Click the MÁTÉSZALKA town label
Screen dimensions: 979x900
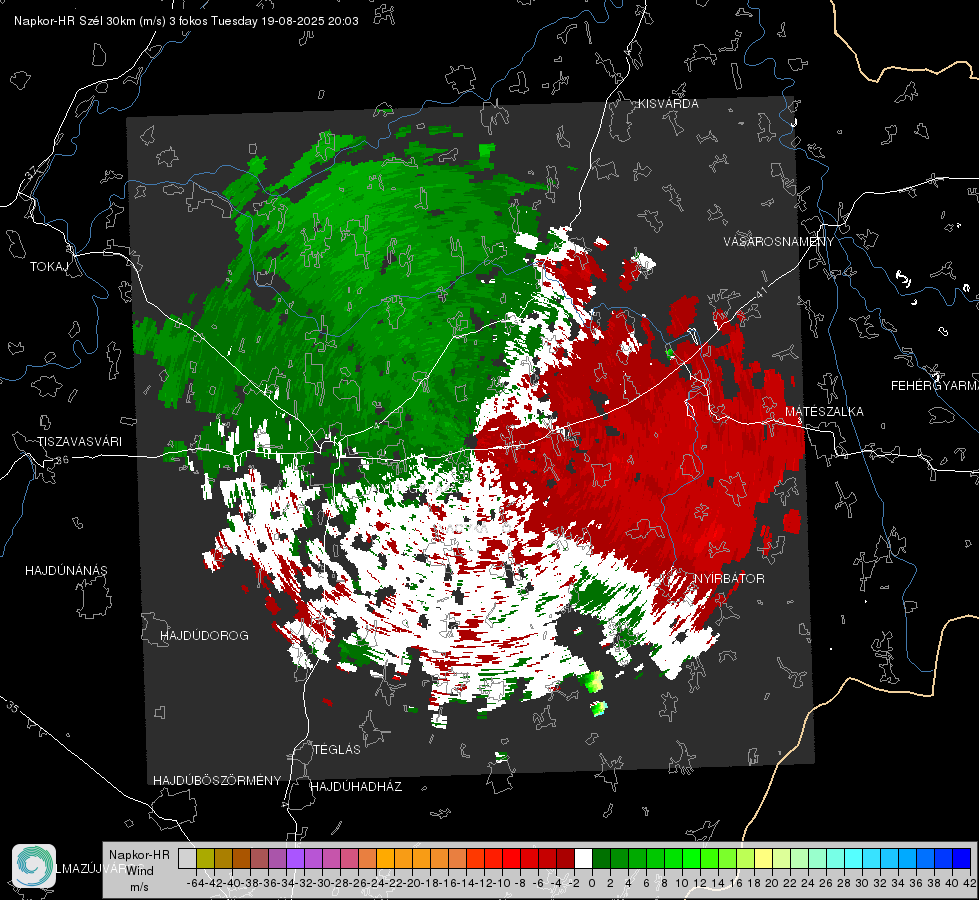pos(824,411)
